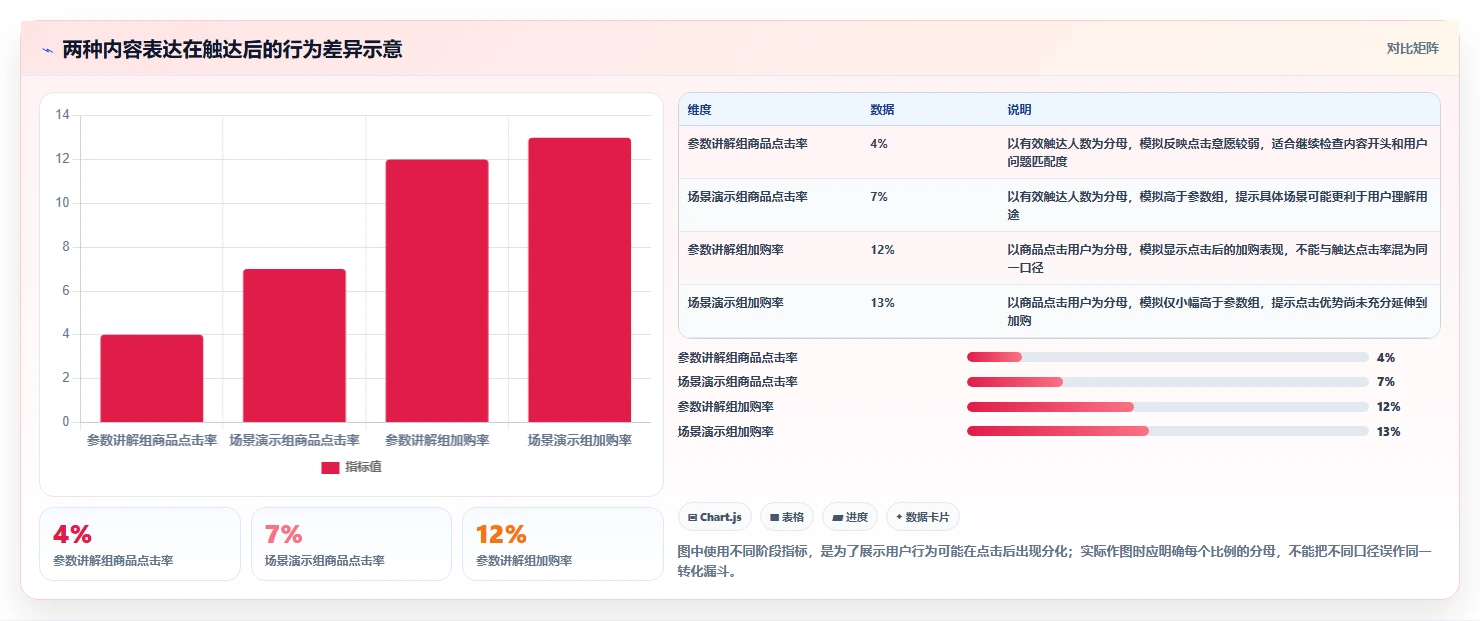The height and width of the screenshot is (621, 1480).
Task: Click the y-axis tick label 14
Action: pyautogui.click(x=62, y=115)
